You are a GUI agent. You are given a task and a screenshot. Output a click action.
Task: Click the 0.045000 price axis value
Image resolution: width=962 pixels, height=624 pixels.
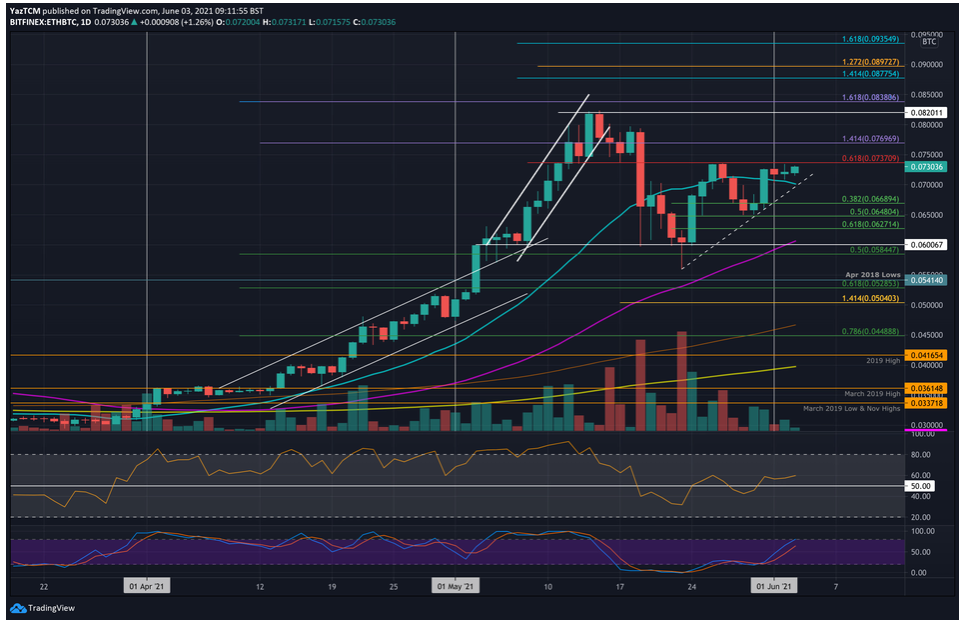[x=926, y=335]
